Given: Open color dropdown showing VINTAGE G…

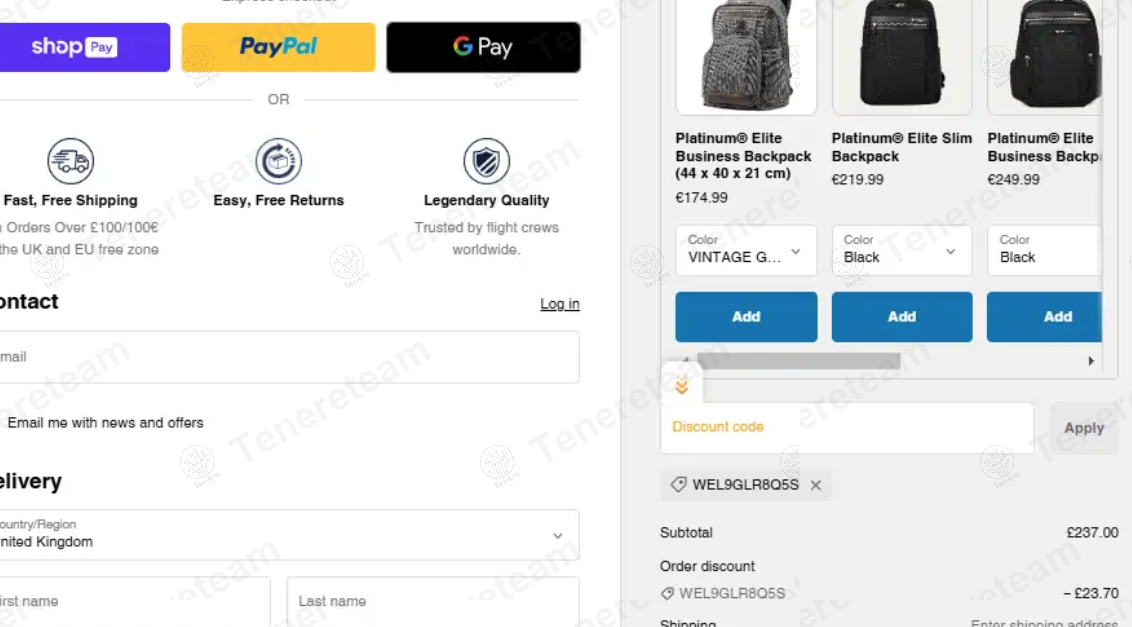Looking at the screenshot, I should click(x=746, y=250).
